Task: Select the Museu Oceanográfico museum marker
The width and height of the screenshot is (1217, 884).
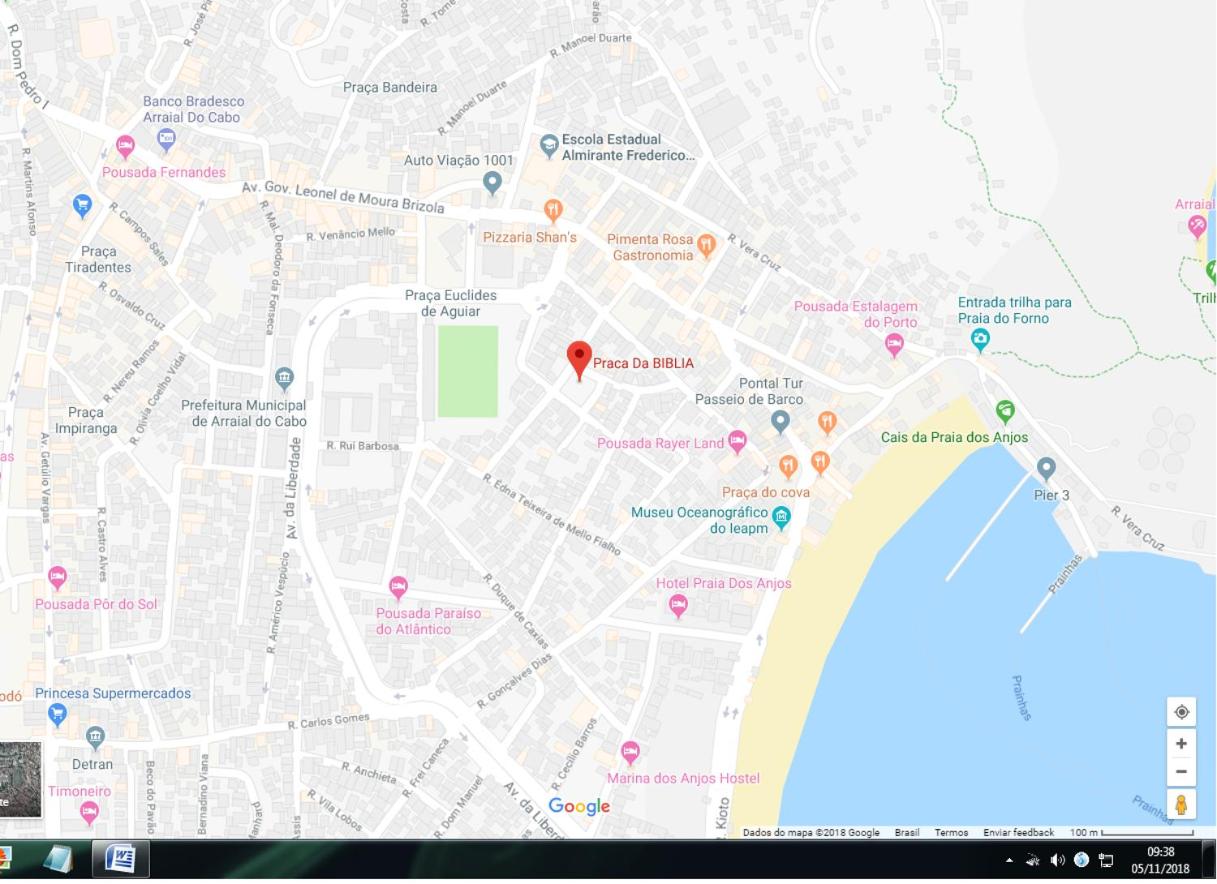Action: point(782,516)
